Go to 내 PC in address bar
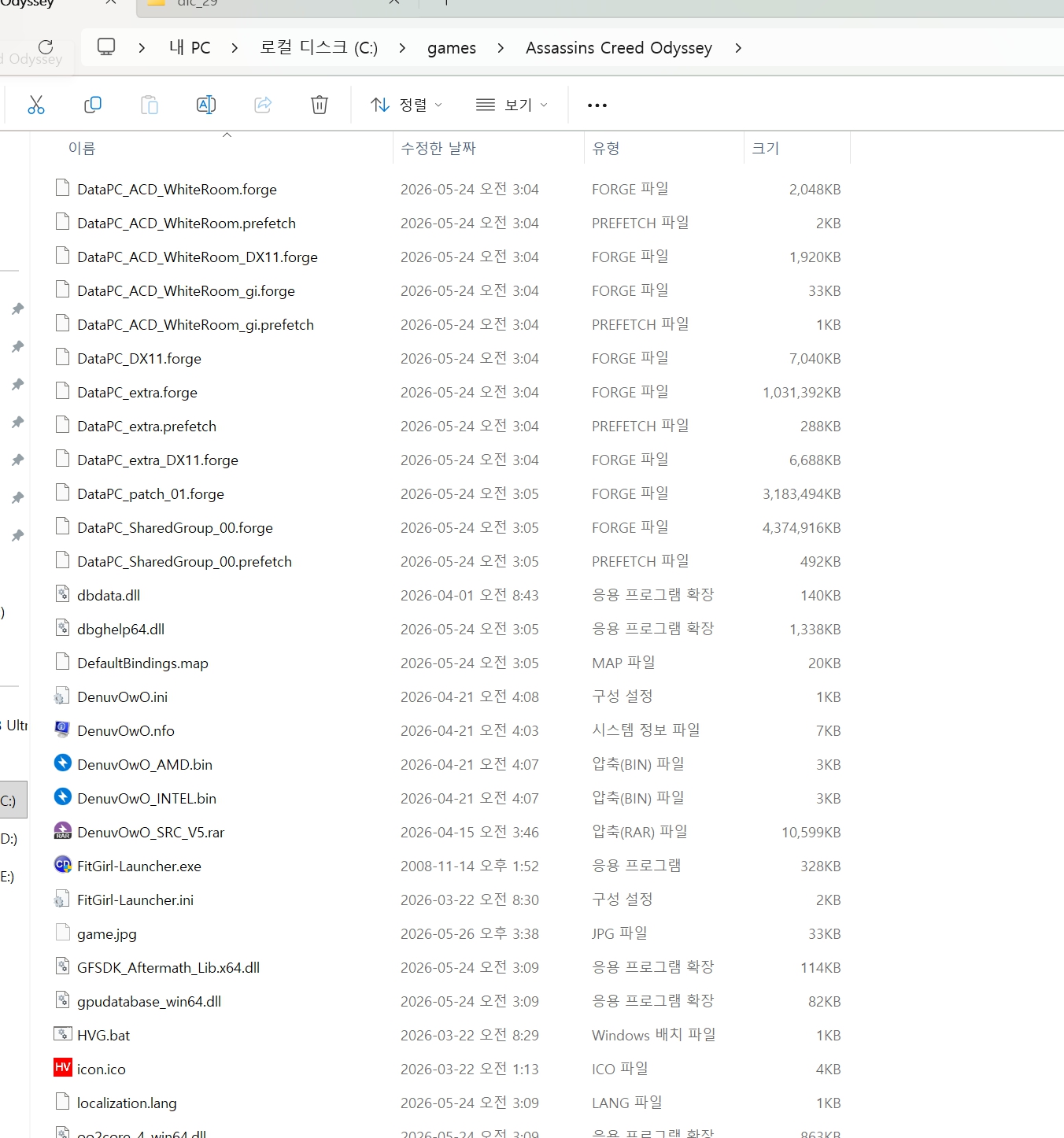Image resolution: width=1064 pixels, height=1138 pixels. pyautogui.click(x=190, y=48)
